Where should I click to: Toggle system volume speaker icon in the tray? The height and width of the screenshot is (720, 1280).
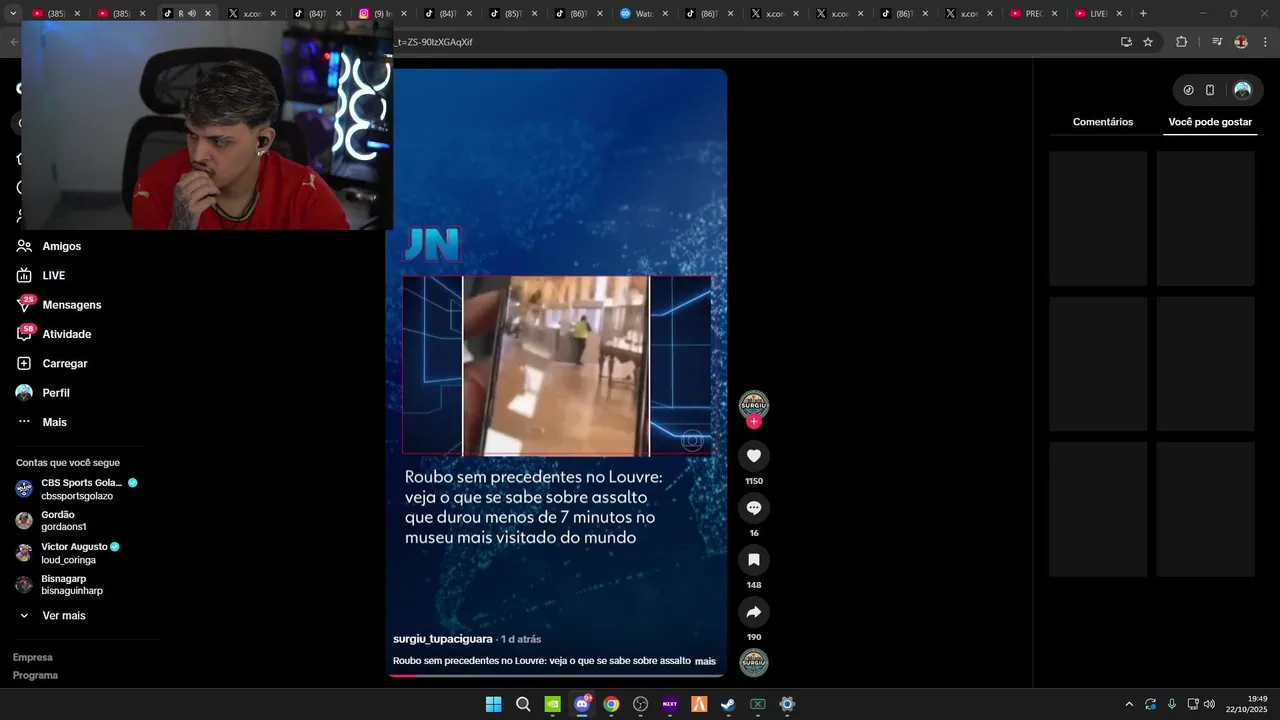click(x=1209, y=704)
